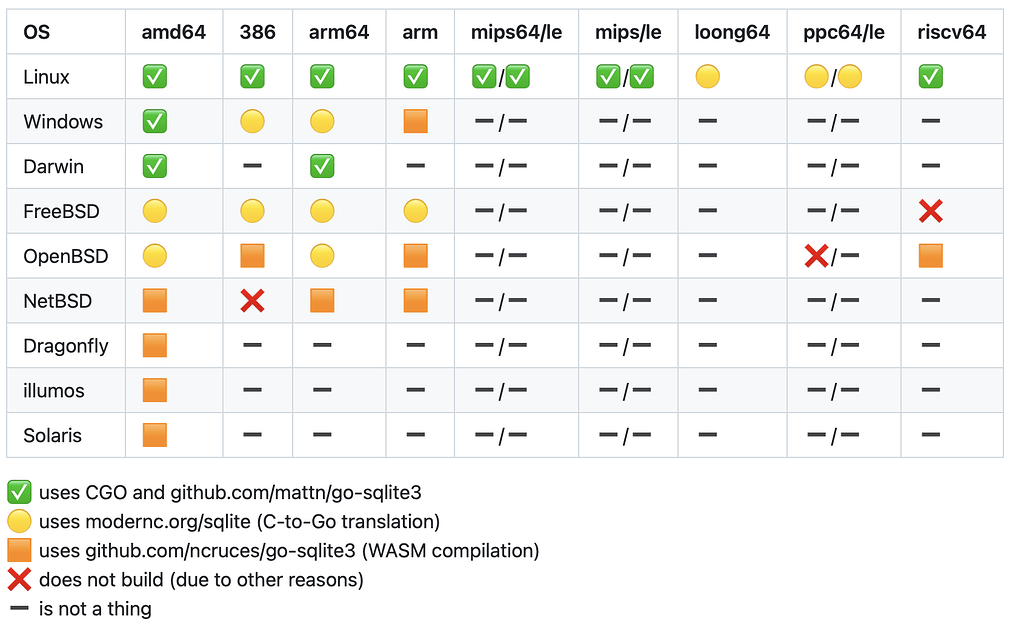Viewport: 1024px width, 630px height.
Task: Click the Dragonfly row label
Action: (x=66, y=346)
